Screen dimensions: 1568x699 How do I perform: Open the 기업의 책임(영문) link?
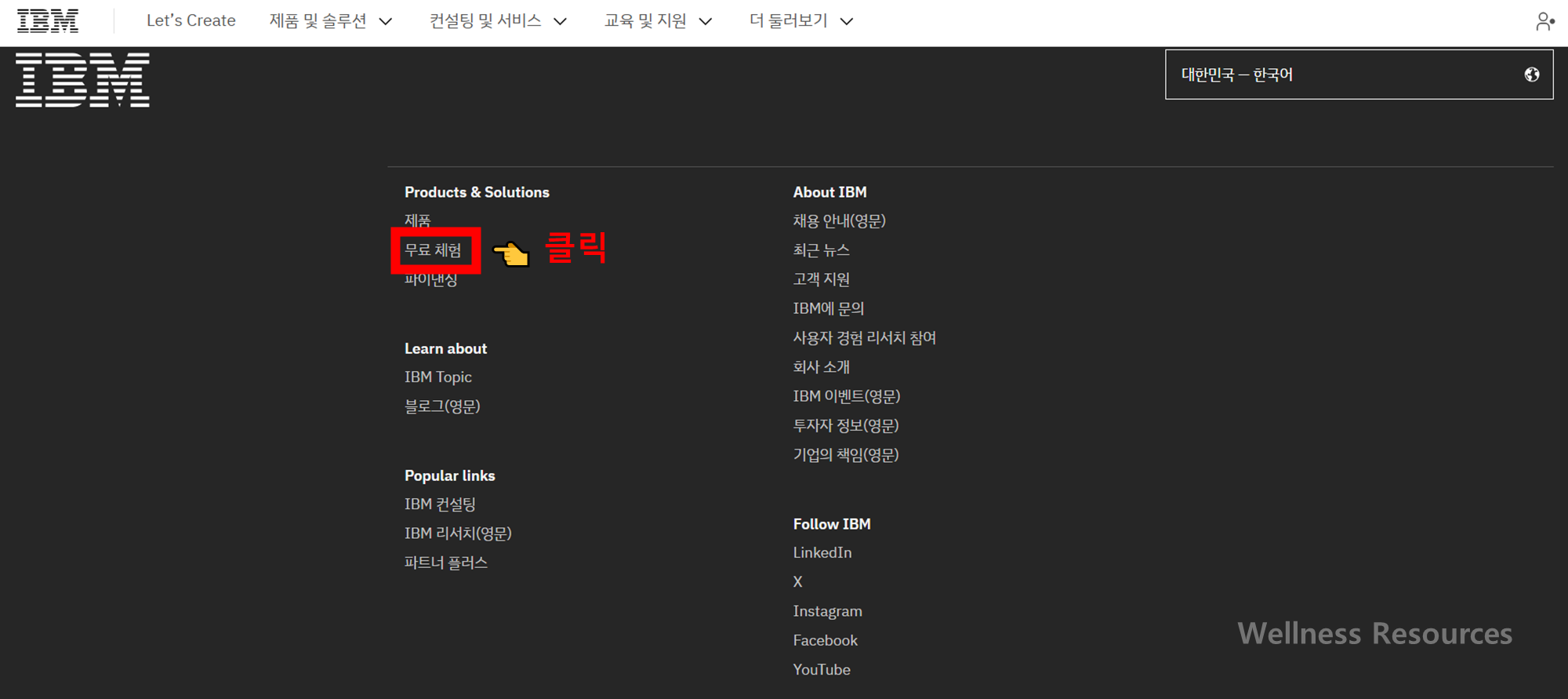point(846,455)
